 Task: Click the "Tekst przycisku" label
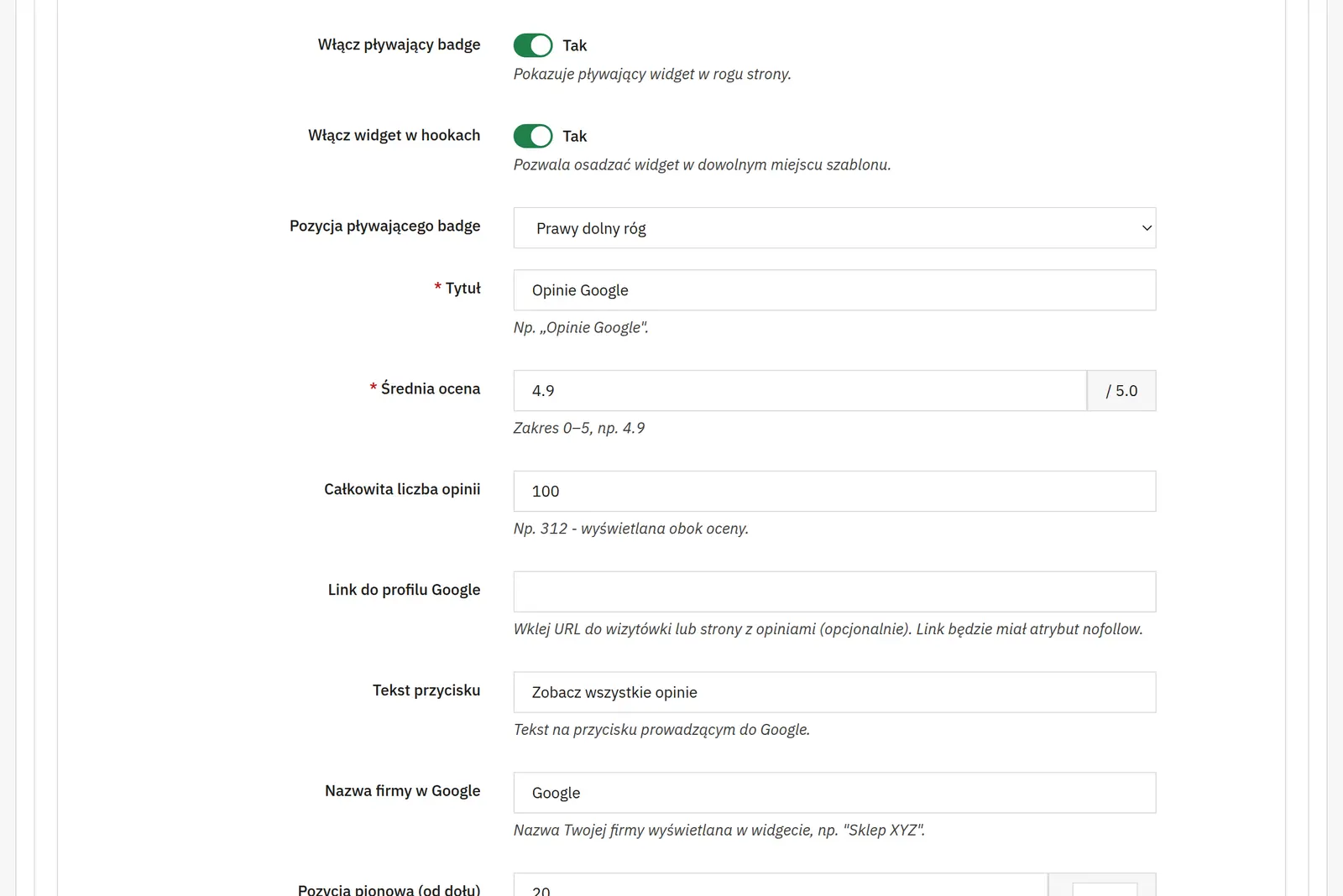point(426,690)
